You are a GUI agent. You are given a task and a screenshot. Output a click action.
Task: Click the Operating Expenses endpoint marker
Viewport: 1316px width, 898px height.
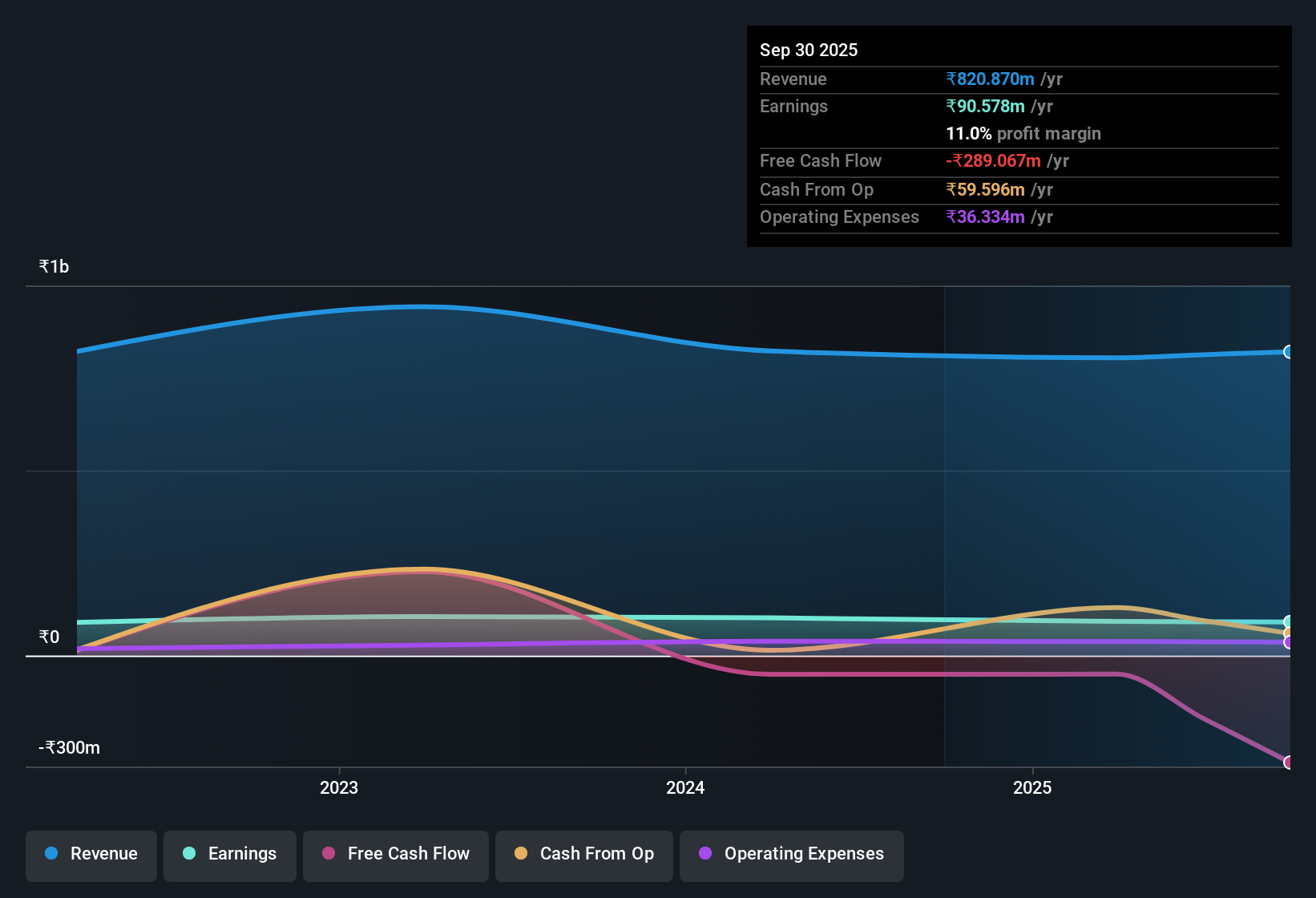tap(1288, 642)
